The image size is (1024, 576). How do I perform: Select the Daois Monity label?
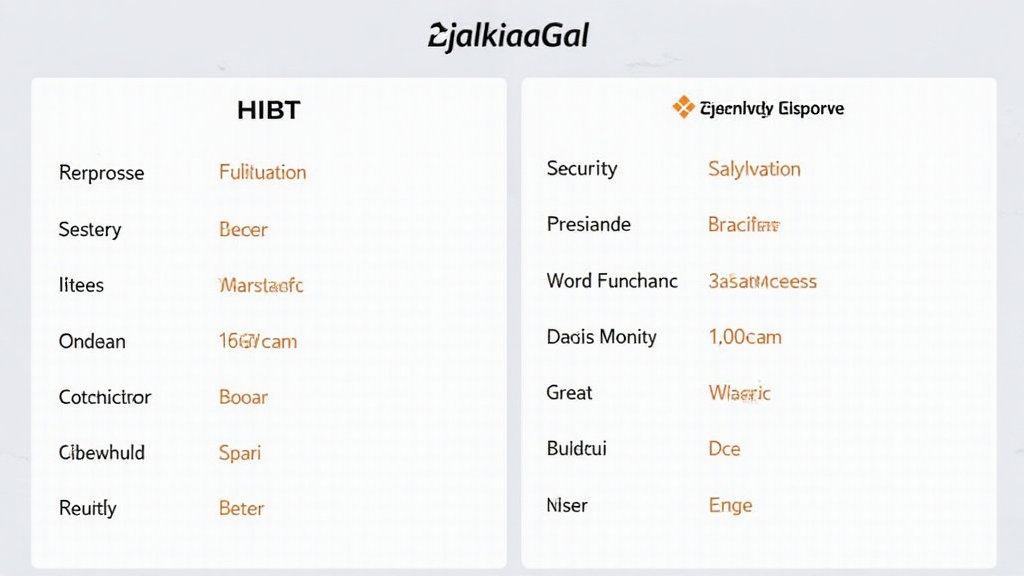pos(601,337)
